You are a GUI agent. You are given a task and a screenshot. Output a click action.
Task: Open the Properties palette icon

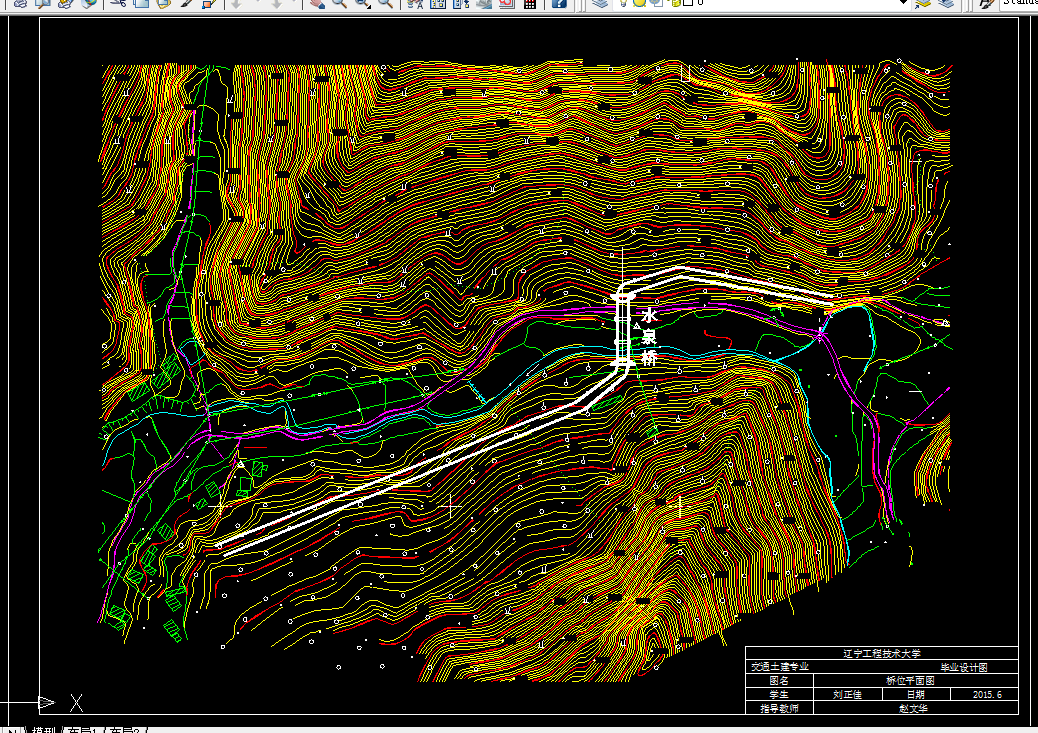[415, 3]
